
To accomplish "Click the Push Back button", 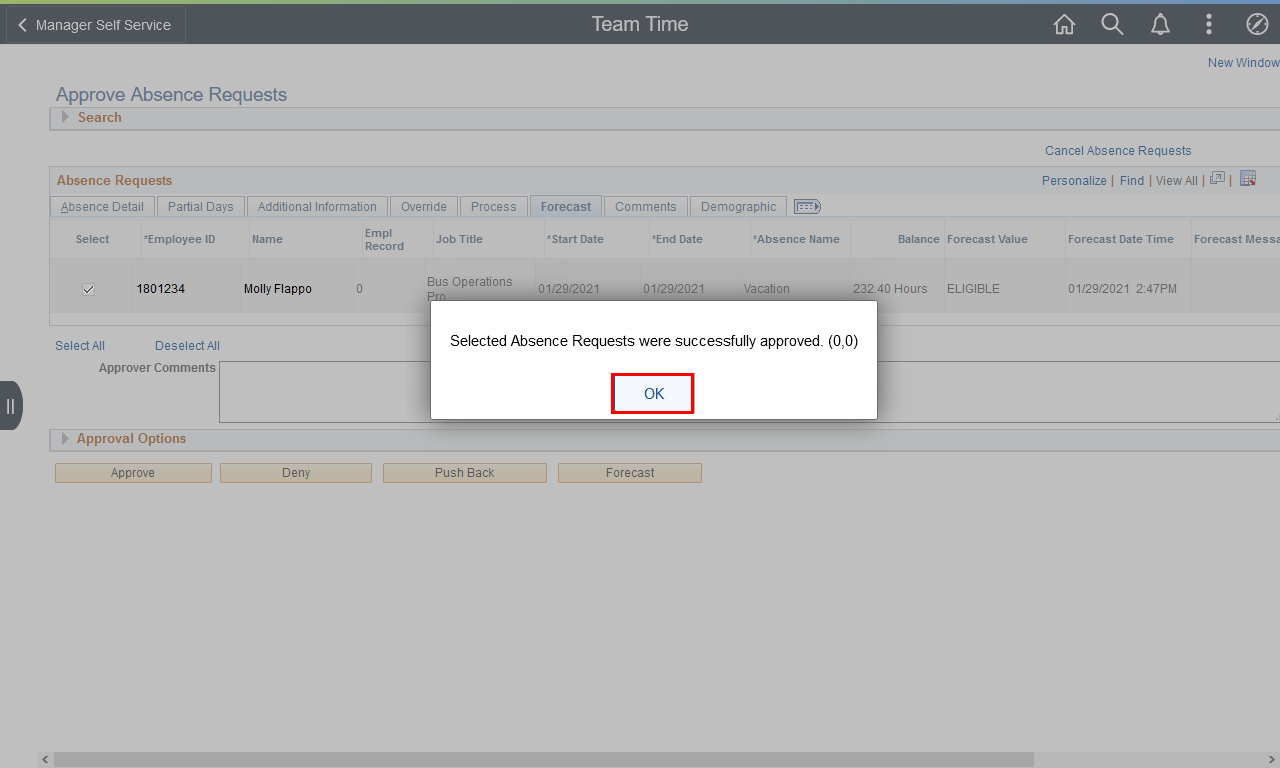I will coord(465,473).
